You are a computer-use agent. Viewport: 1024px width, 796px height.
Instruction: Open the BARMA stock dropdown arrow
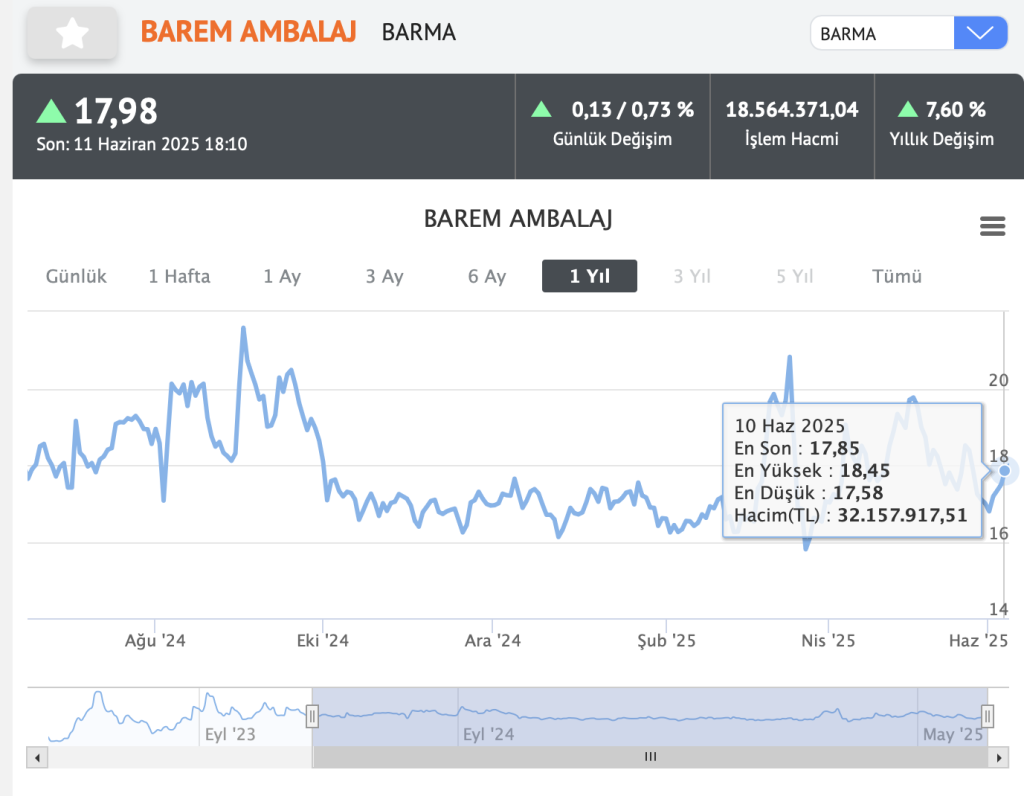point(980,33)
